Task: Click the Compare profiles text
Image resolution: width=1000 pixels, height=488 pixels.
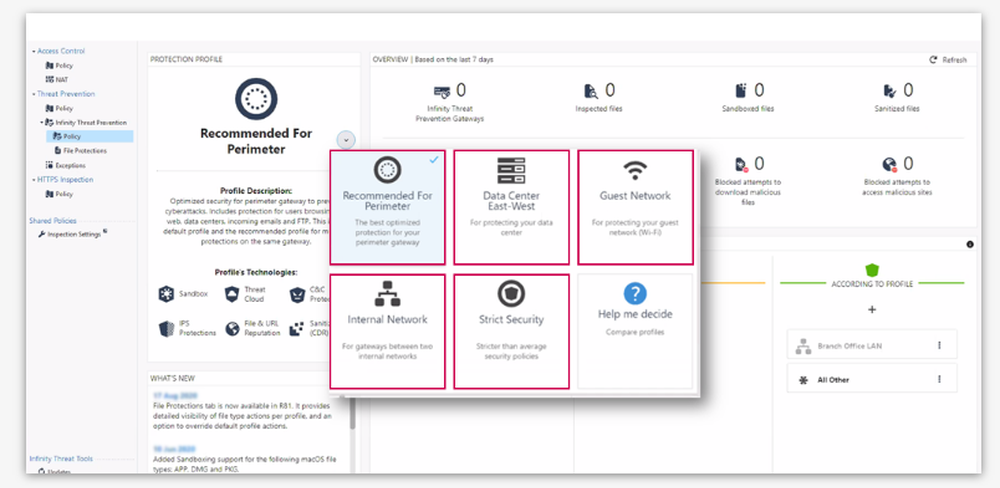Action: coord(635,332)
